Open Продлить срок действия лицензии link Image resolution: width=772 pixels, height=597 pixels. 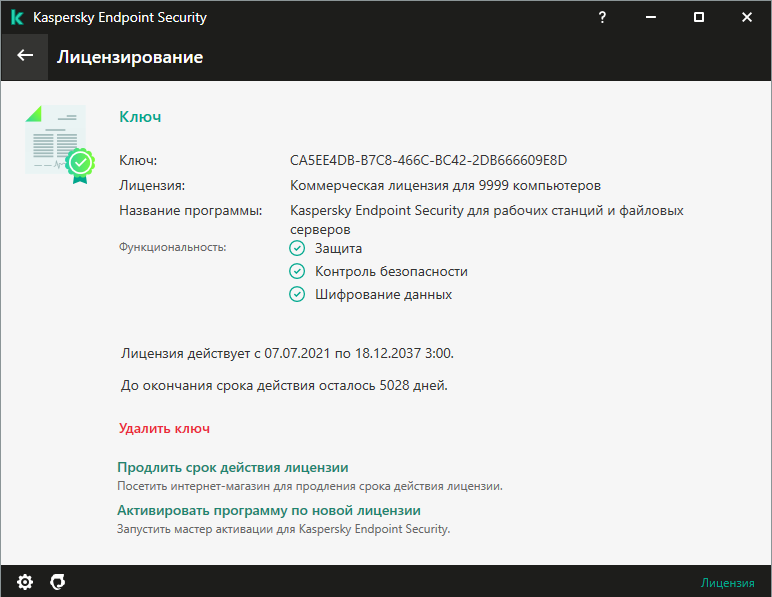[233, 467]
